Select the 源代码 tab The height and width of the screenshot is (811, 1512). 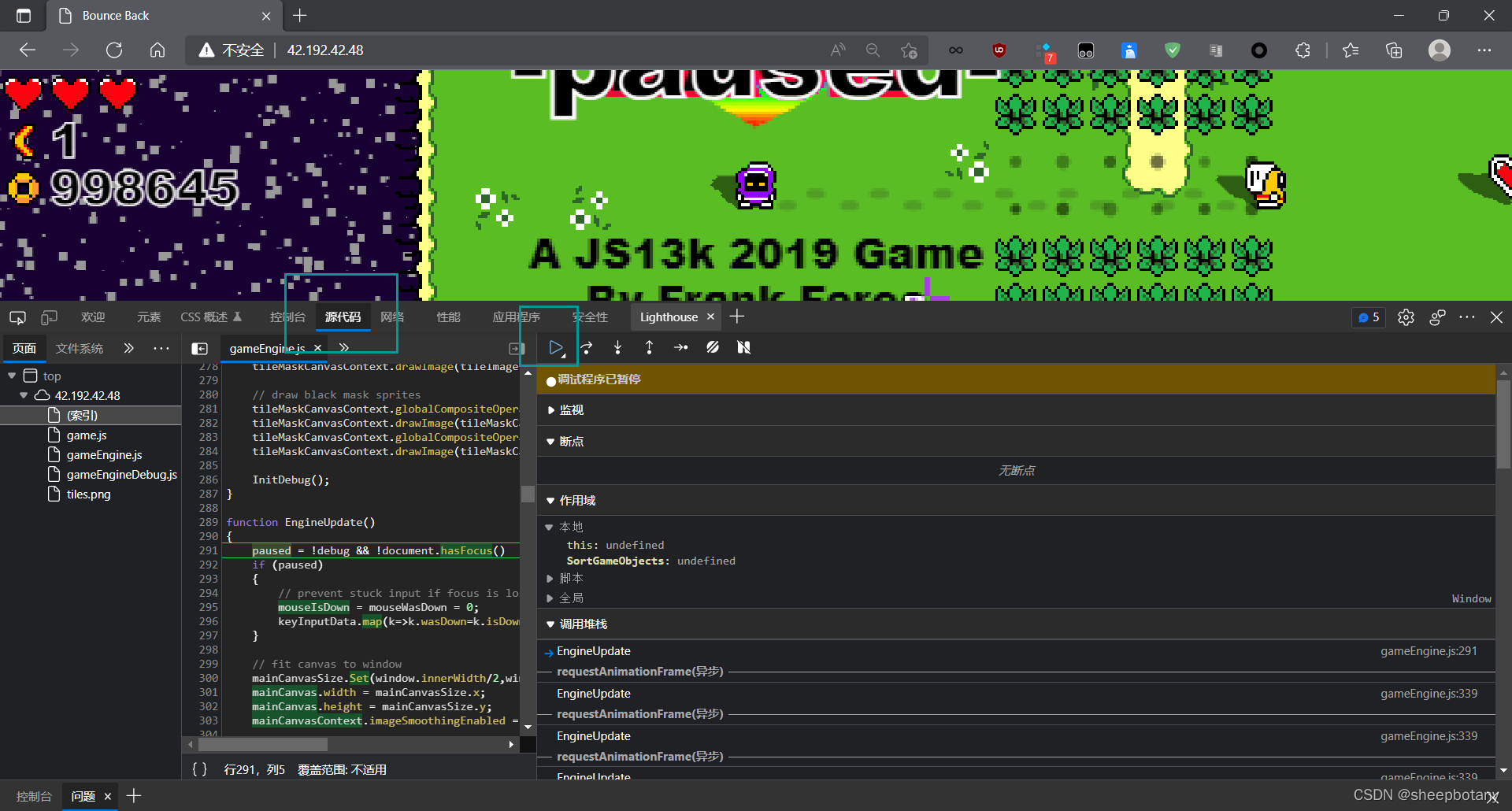pos(343,317)
